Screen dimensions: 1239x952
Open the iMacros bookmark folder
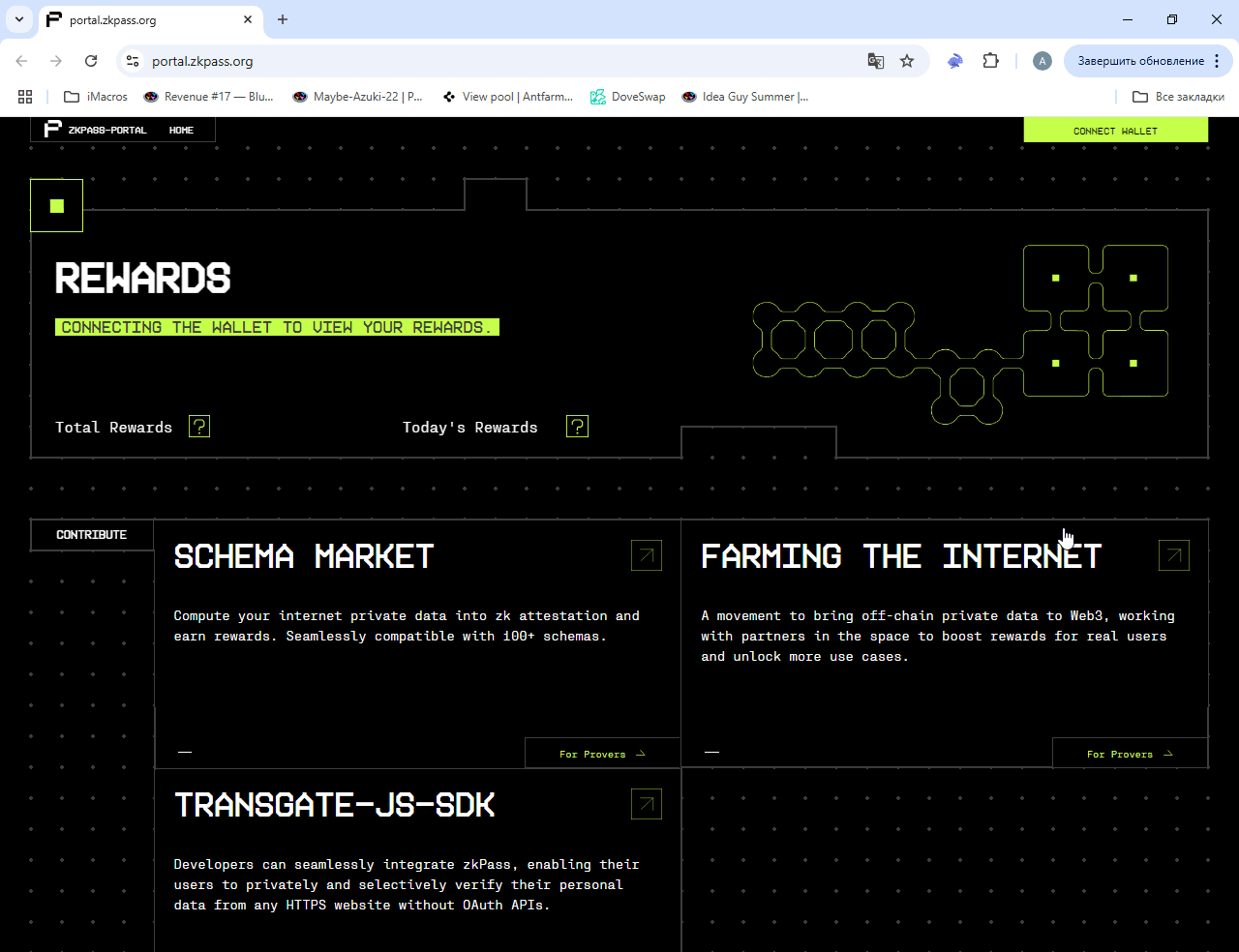tap(95, 97)
